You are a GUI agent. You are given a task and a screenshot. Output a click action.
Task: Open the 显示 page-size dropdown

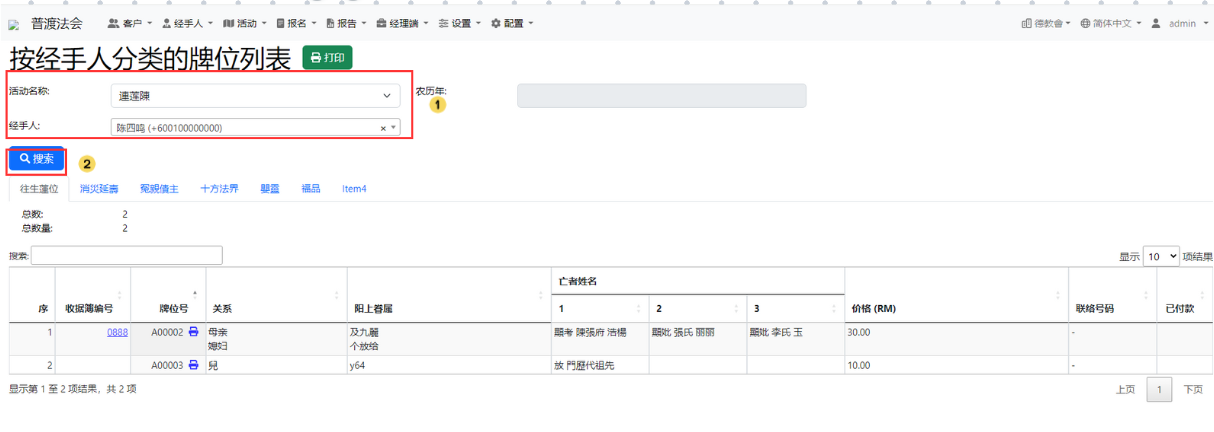pos(1160,257)
